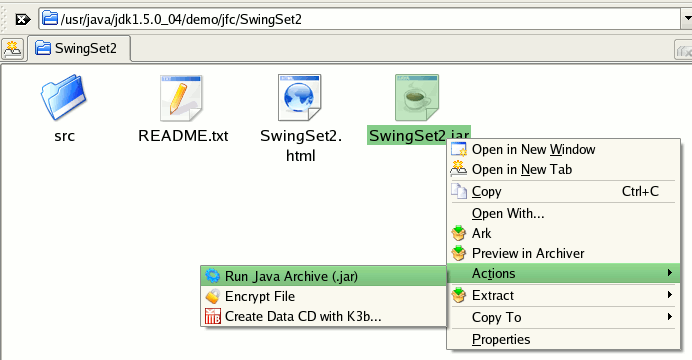Select the SwingSet2.jar coffee cup icon
The width and height of the screenshot is (692, 360).
[x=417, y=98]
